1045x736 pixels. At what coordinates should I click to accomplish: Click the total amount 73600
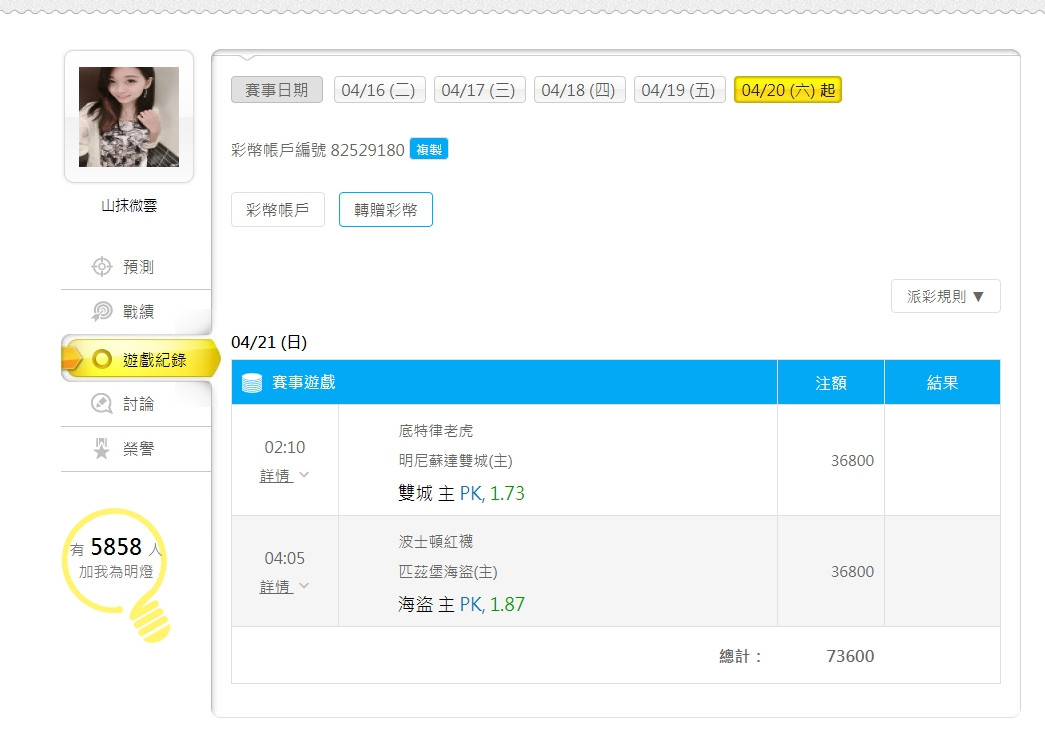pyautogui.click(x=850, y=657)
